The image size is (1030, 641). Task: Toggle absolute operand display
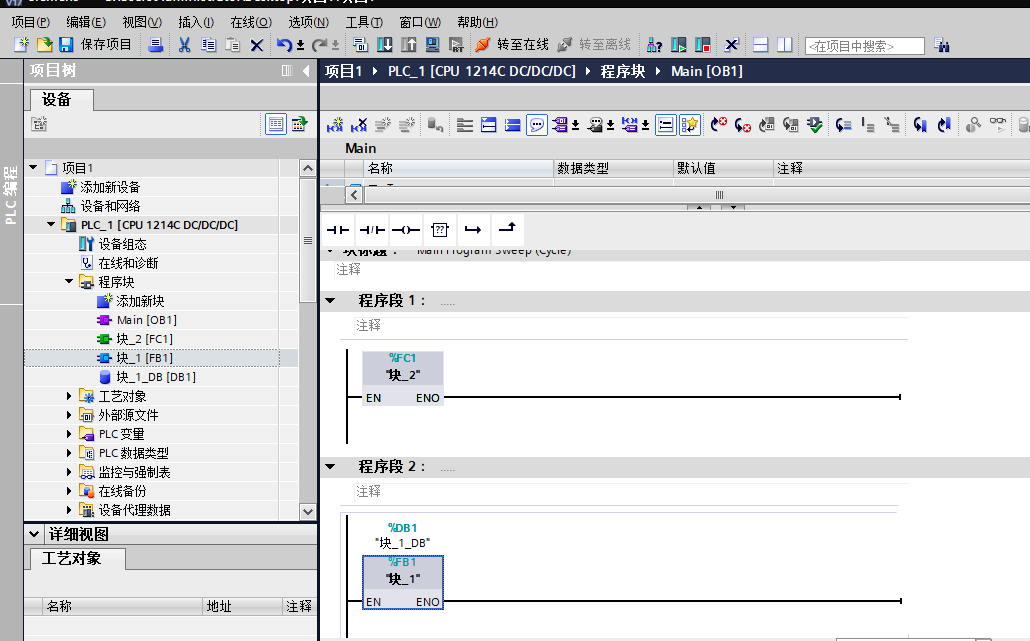click(629, 124)
